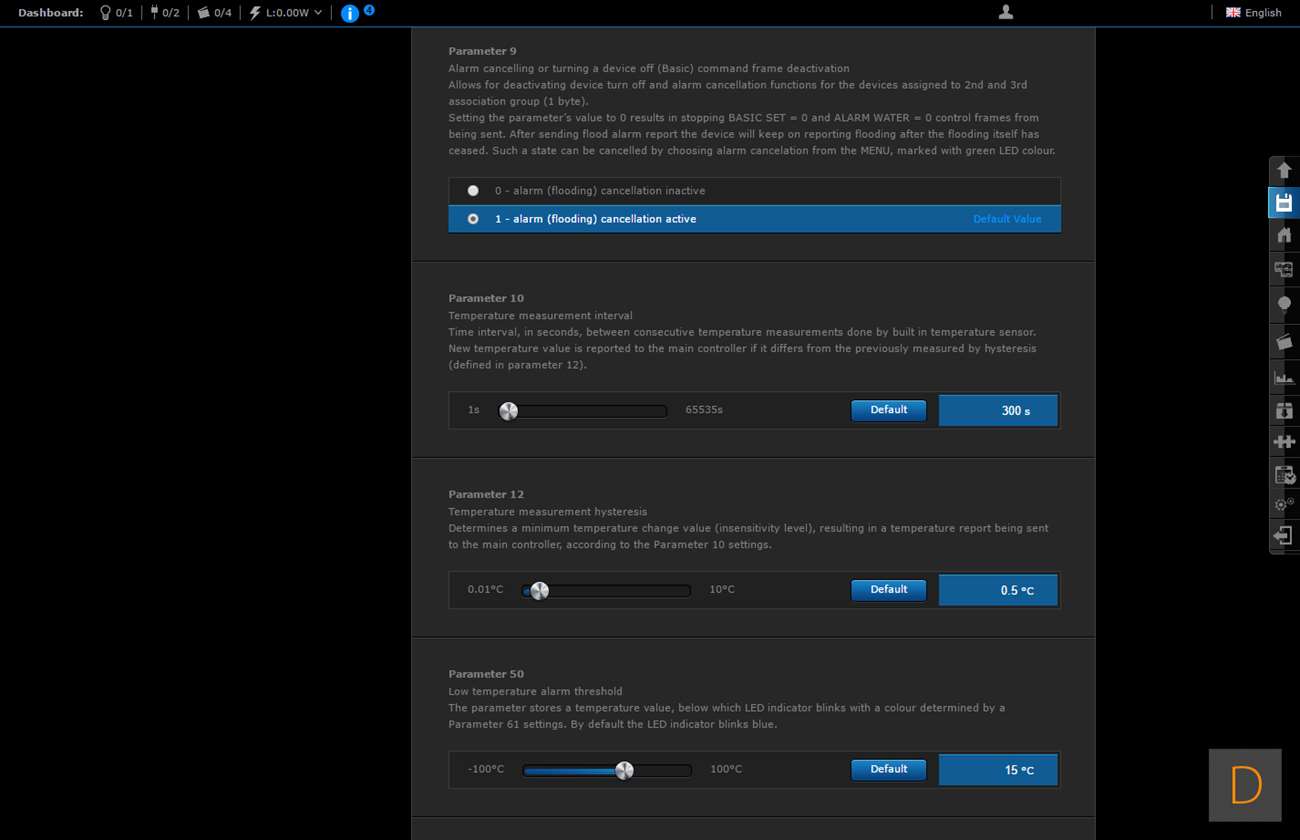Reset Parameter 12 hysteresis with Default button
Screen dimensions: 1300x840
[x=888, y=590]
